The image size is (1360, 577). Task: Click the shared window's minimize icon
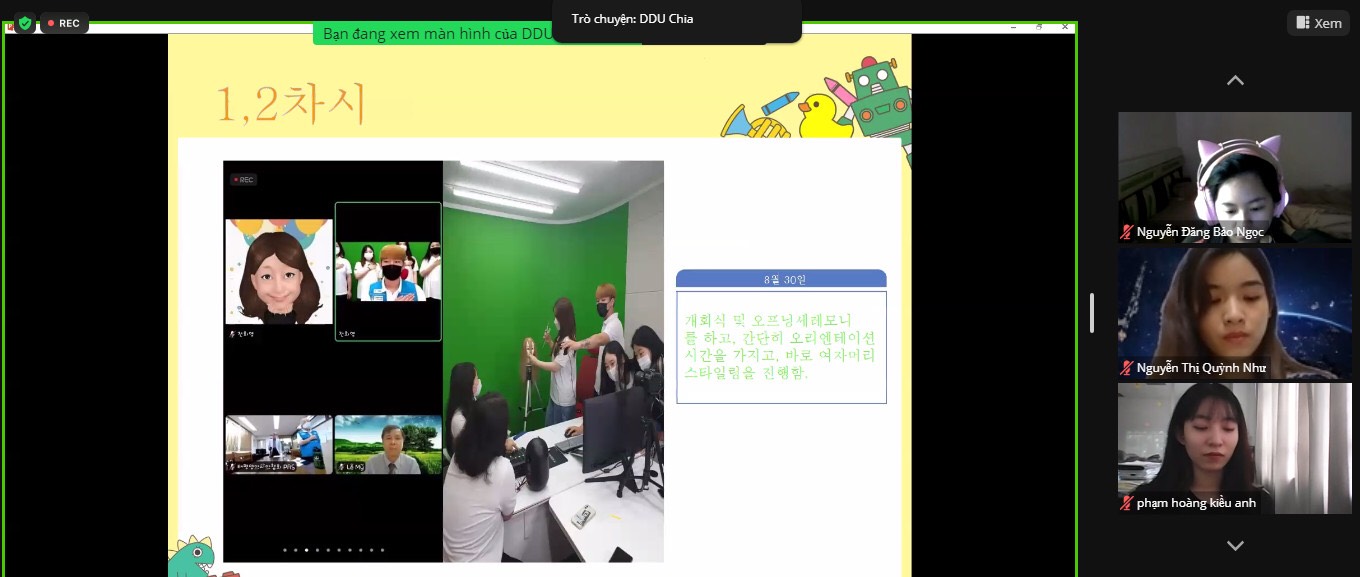pos(1012,27)
